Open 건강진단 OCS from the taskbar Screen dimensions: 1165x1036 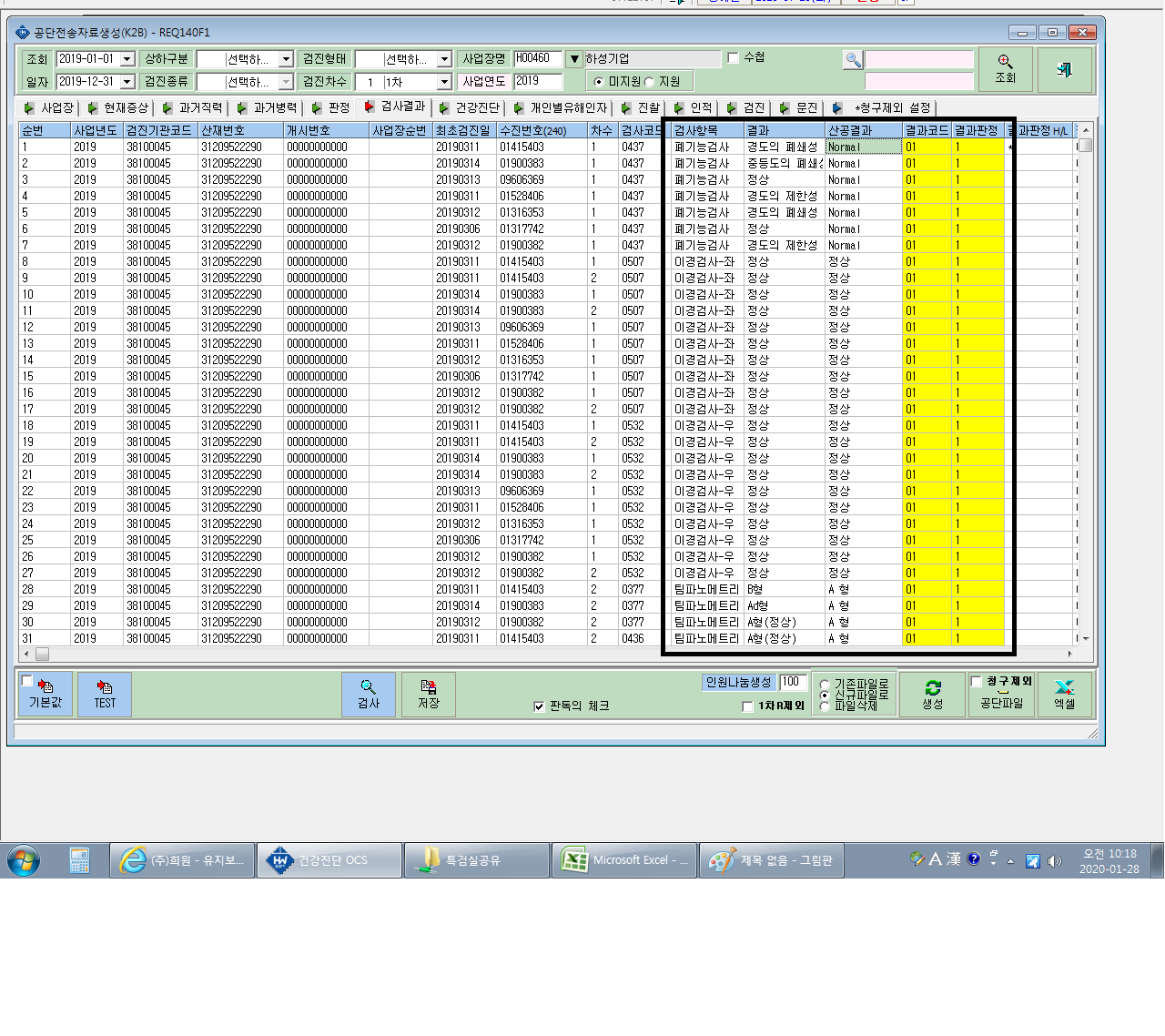click(x=330, y=860)
